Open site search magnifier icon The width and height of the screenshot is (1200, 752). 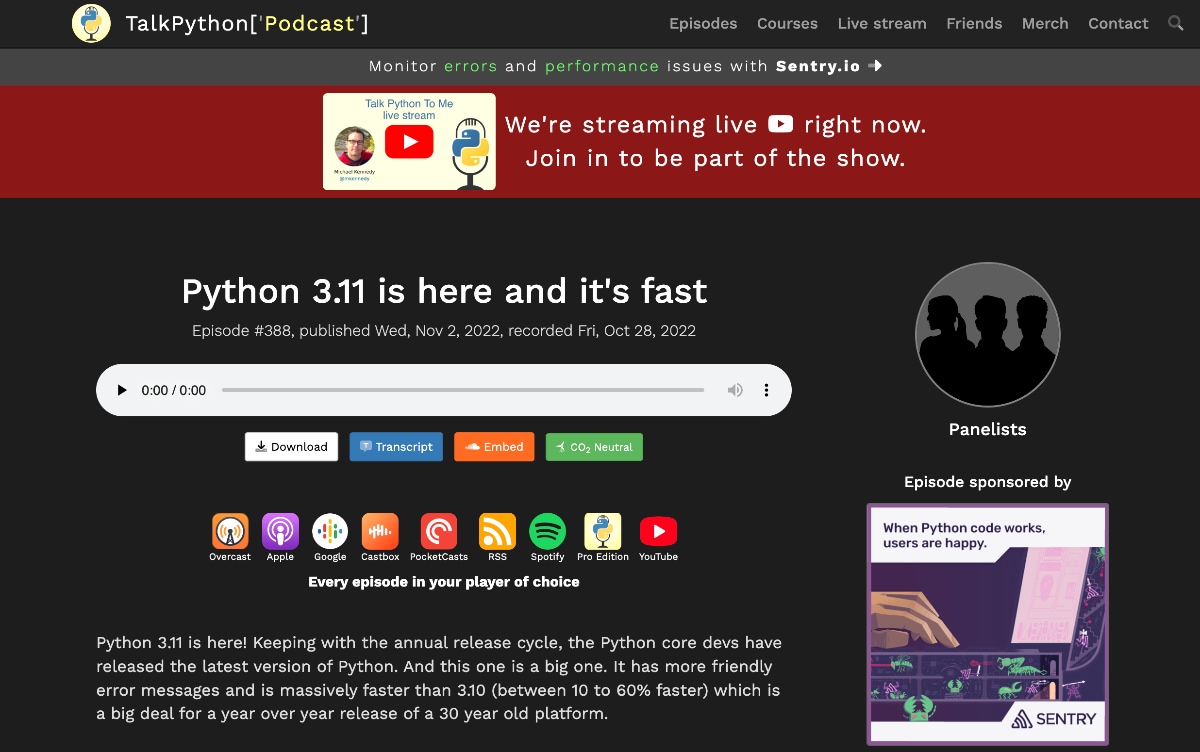tap(1175, 23)
